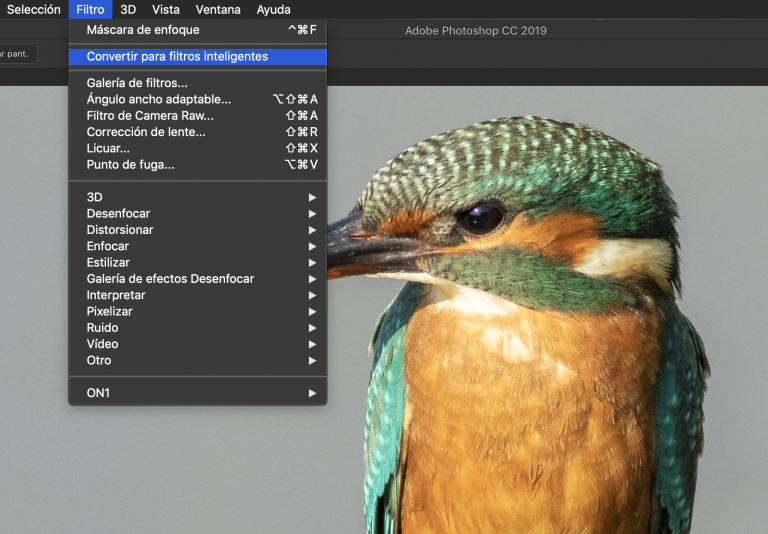Open the Ayuda menu
This screenshot has width=768, height=534.
[273, 10]
